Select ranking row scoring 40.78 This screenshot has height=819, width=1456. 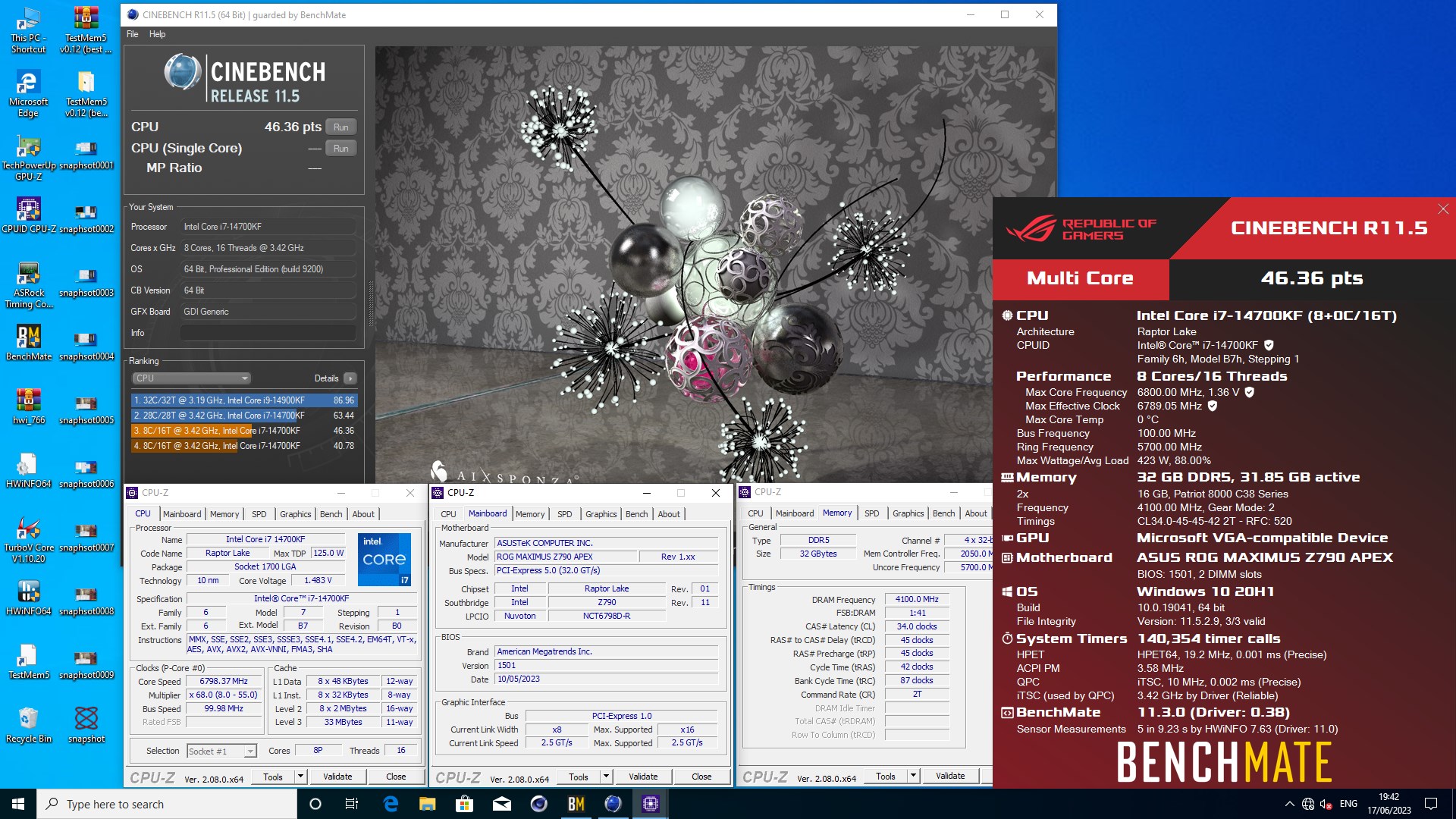point(244,446)
